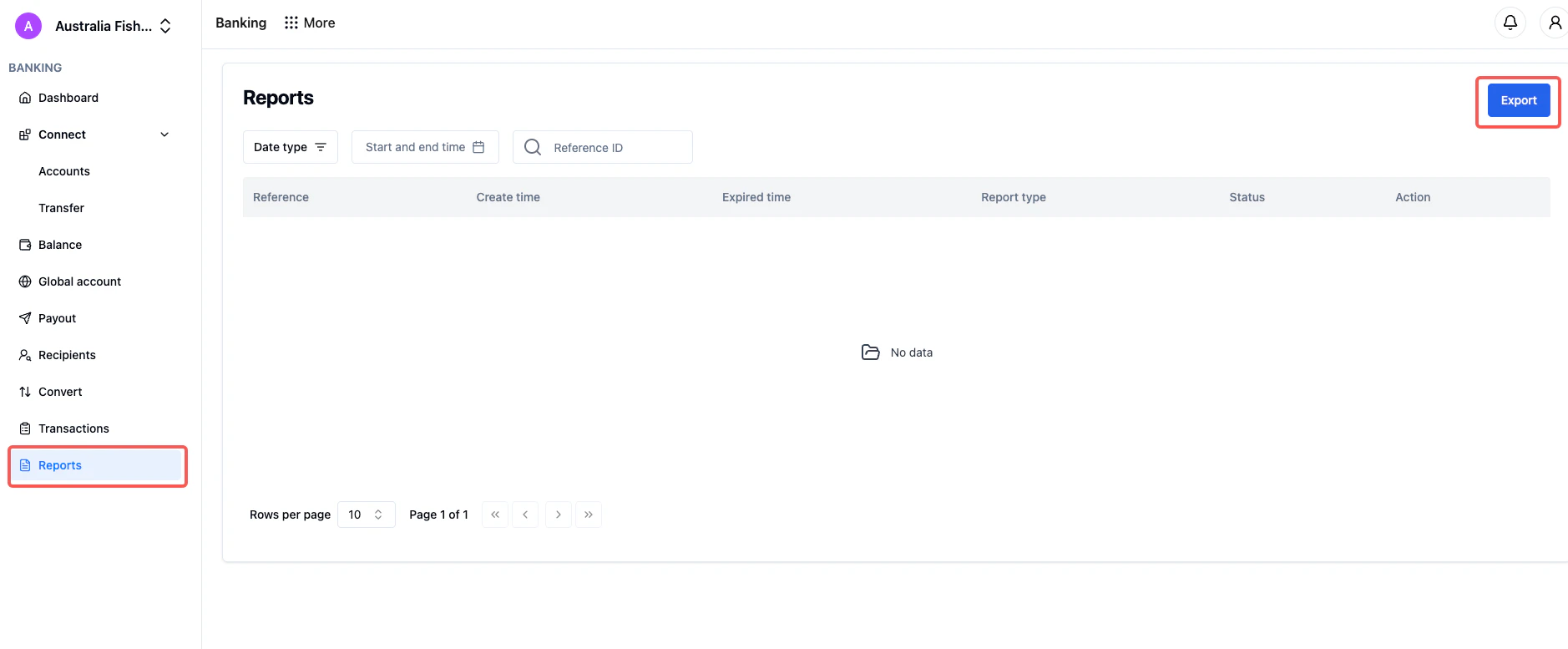Click the Report type column header
Screen dimensions: 1568x649
pos(1013,197)
